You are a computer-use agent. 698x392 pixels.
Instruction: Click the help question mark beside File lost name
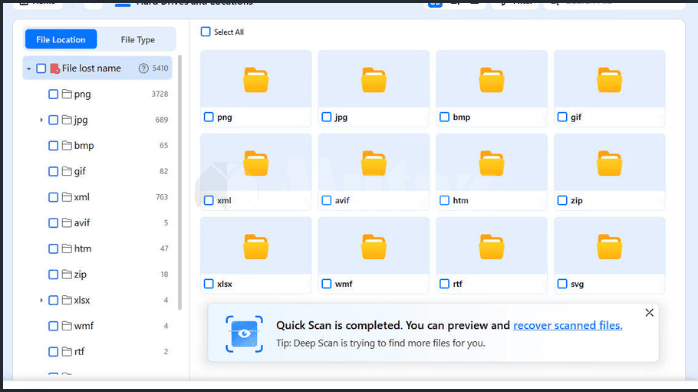click(x=143, y=68)
